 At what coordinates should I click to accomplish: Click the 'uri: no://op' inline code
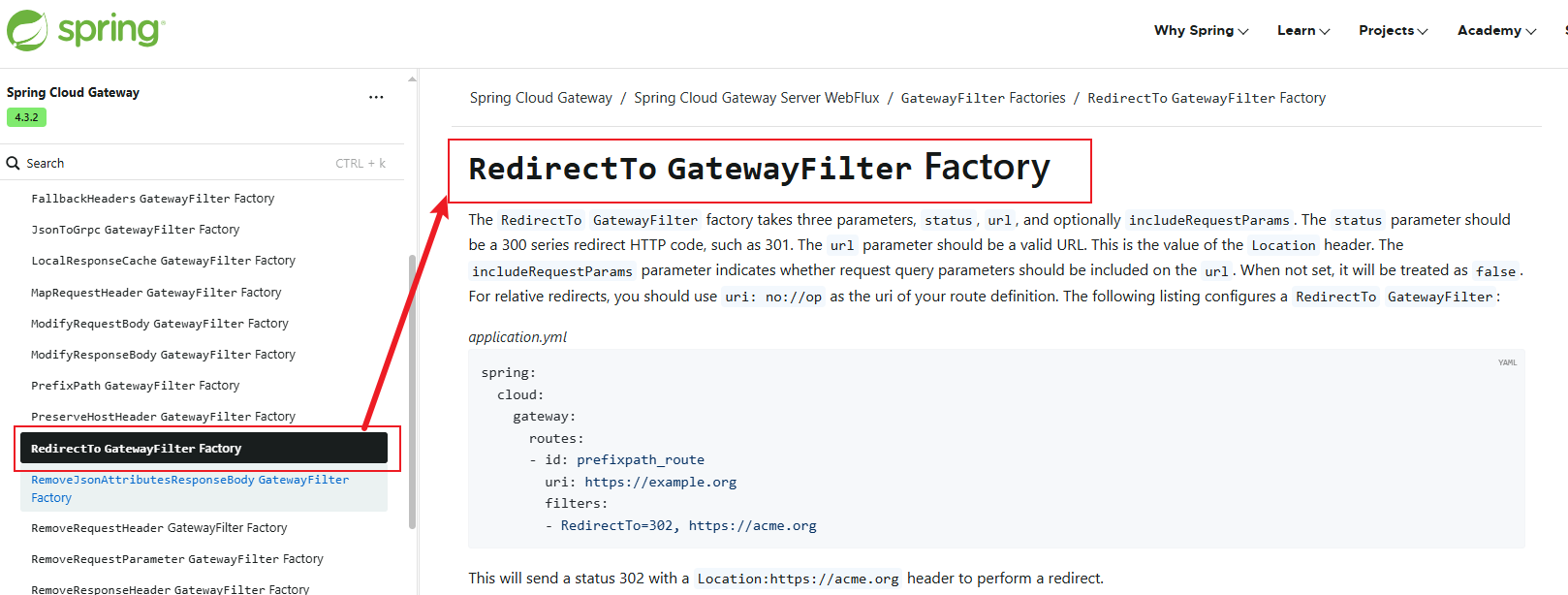coord(773,297)
